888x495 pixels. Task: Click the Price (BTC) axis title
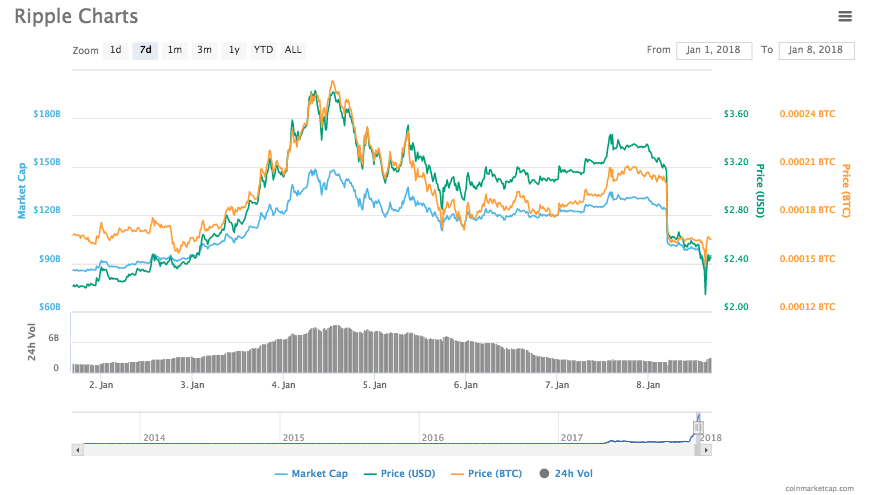[846, 190]
